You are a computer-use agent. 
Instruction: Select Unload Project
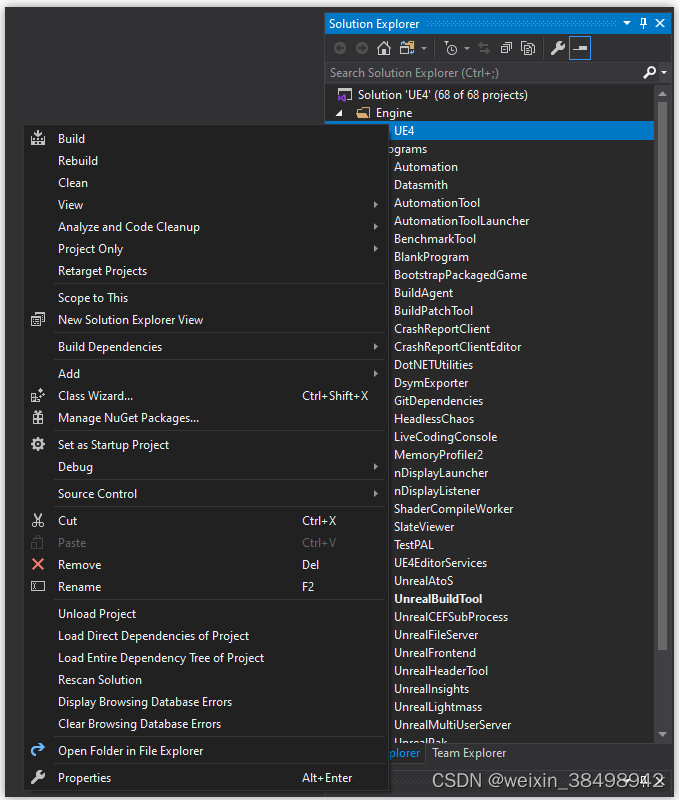tap(206, 614)
